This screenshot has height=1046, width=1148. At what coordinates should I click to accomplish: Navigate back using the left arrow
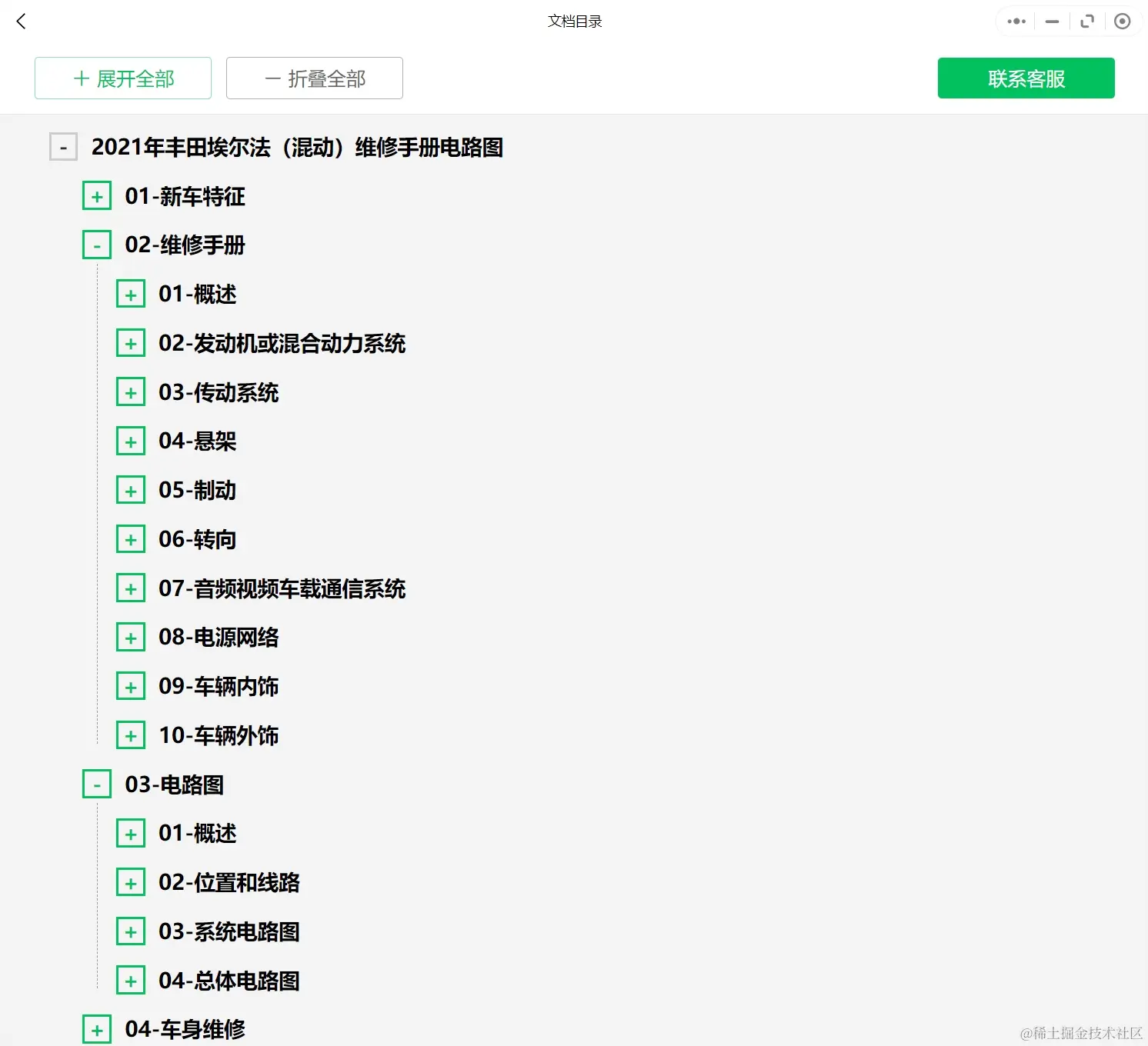coord(21,21)
